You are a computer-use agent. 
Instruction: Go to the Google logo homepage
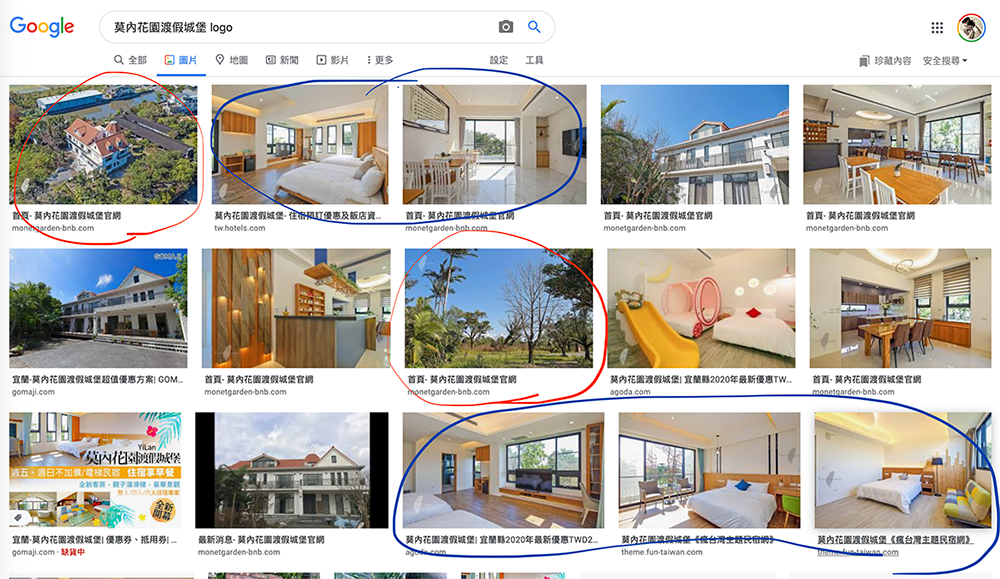tap(42, 27)
